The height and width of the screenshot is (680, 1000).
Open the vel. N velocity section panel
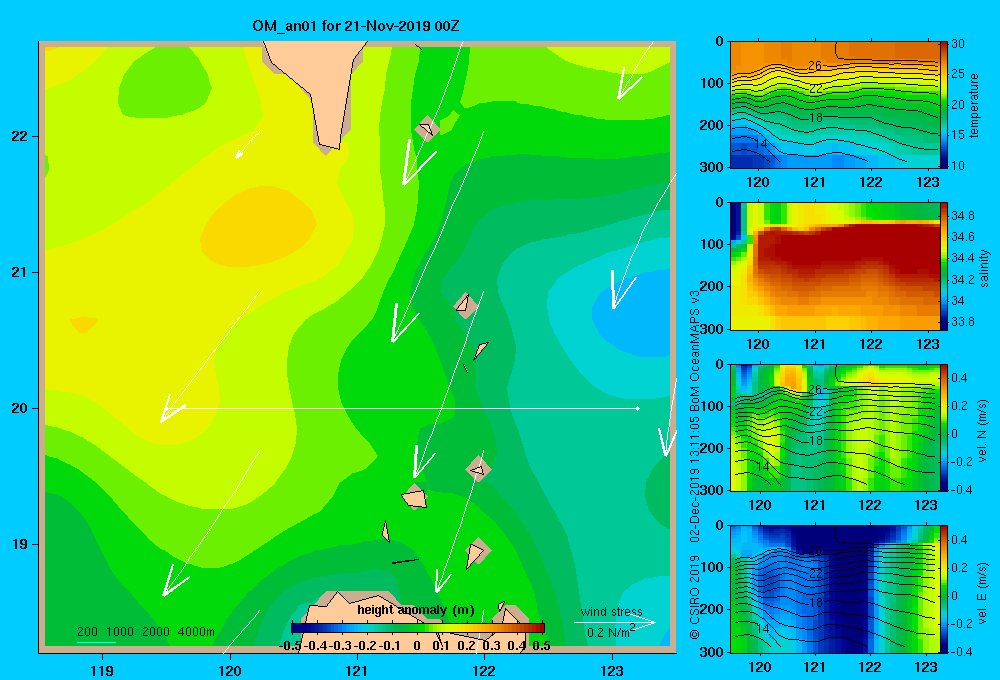tap(834, 427)
